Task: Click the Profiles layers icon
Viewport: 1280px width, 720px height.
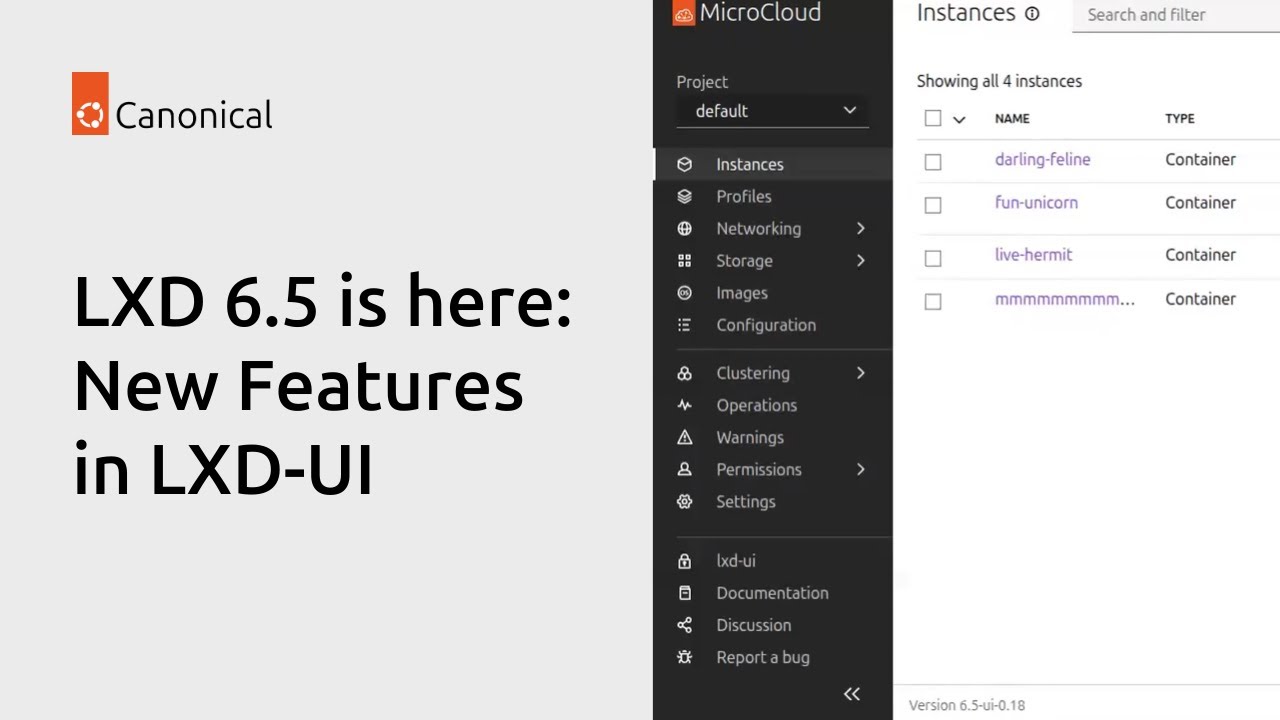Action: point(684,196)
